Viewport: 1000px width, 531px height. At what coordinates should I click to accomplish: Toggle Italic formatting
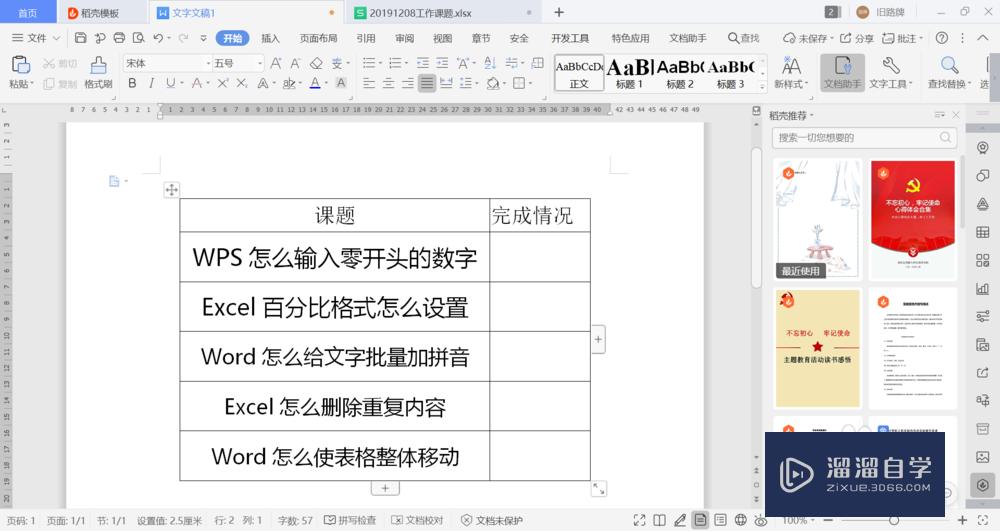click(151, 83)
